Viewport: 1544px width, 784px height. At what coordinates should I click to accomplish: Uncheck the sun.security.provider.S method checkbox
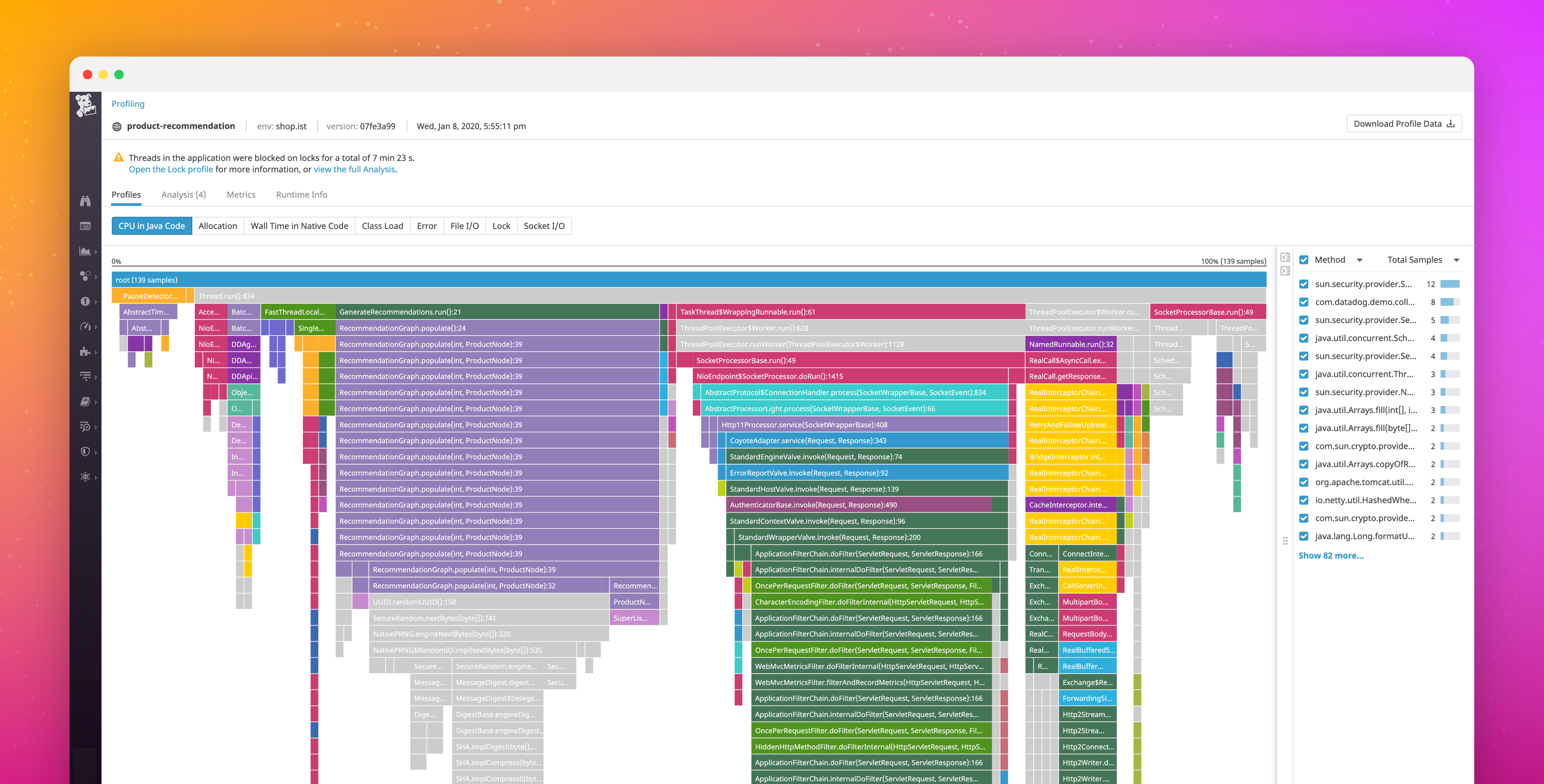click(1304, 284)
